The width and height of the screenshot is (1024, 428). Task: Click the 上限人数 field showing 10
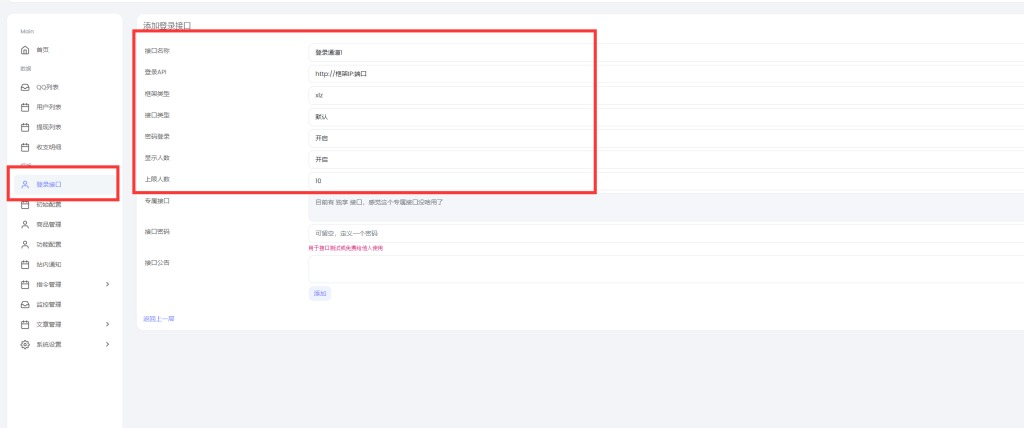point(666,181)
